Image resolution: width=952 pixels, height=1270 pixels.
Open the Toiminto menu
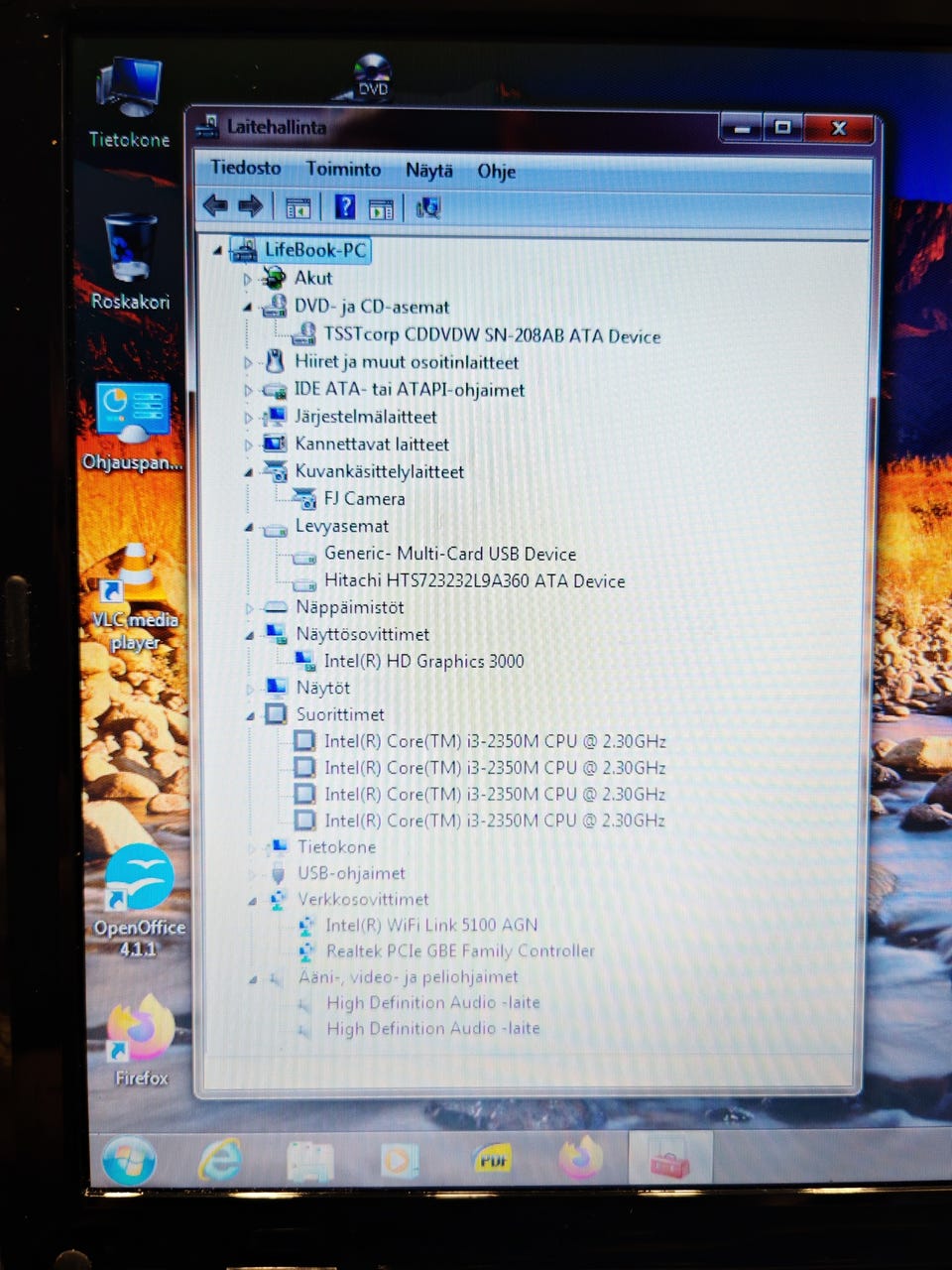[x=343, y=170]
